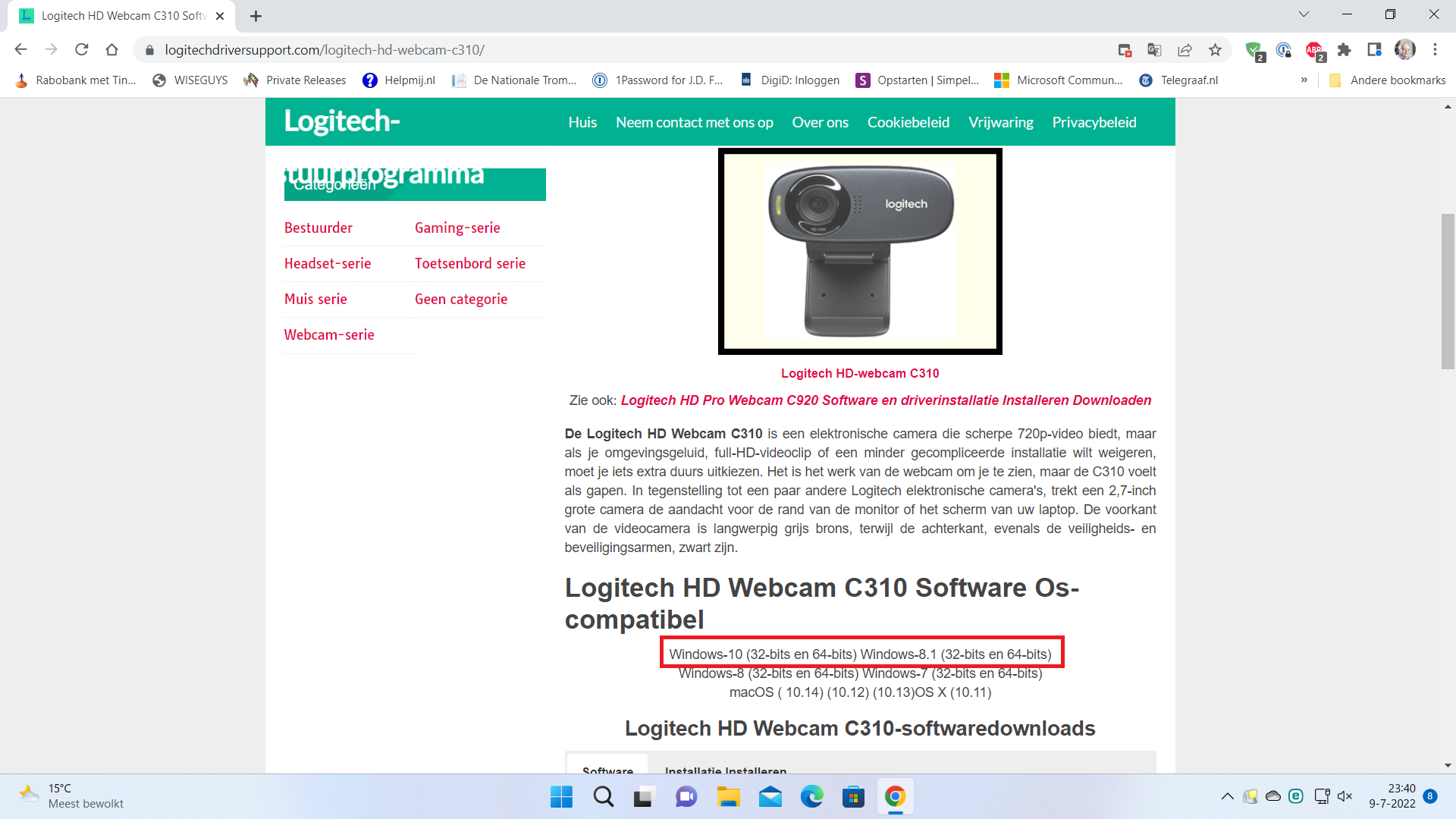Open the Rabobank met Tin... bookmark
The image size is (1456, 819).
[76, 80]
